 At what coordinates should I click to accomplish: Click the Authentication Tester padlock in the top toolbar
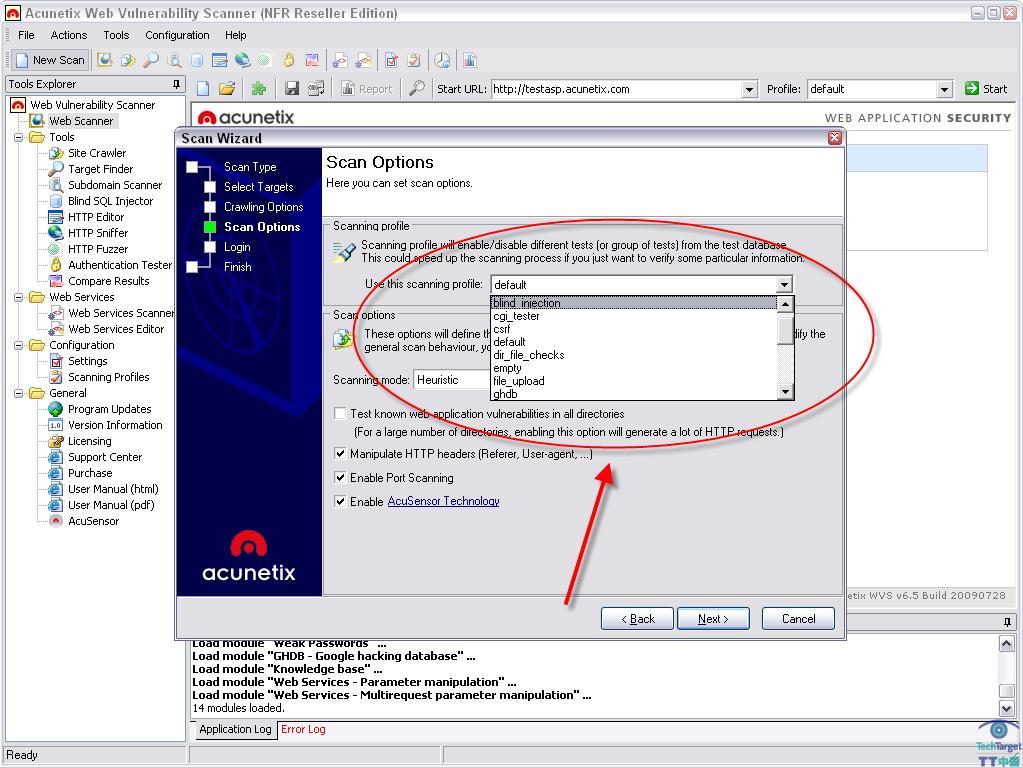point(289,61)
